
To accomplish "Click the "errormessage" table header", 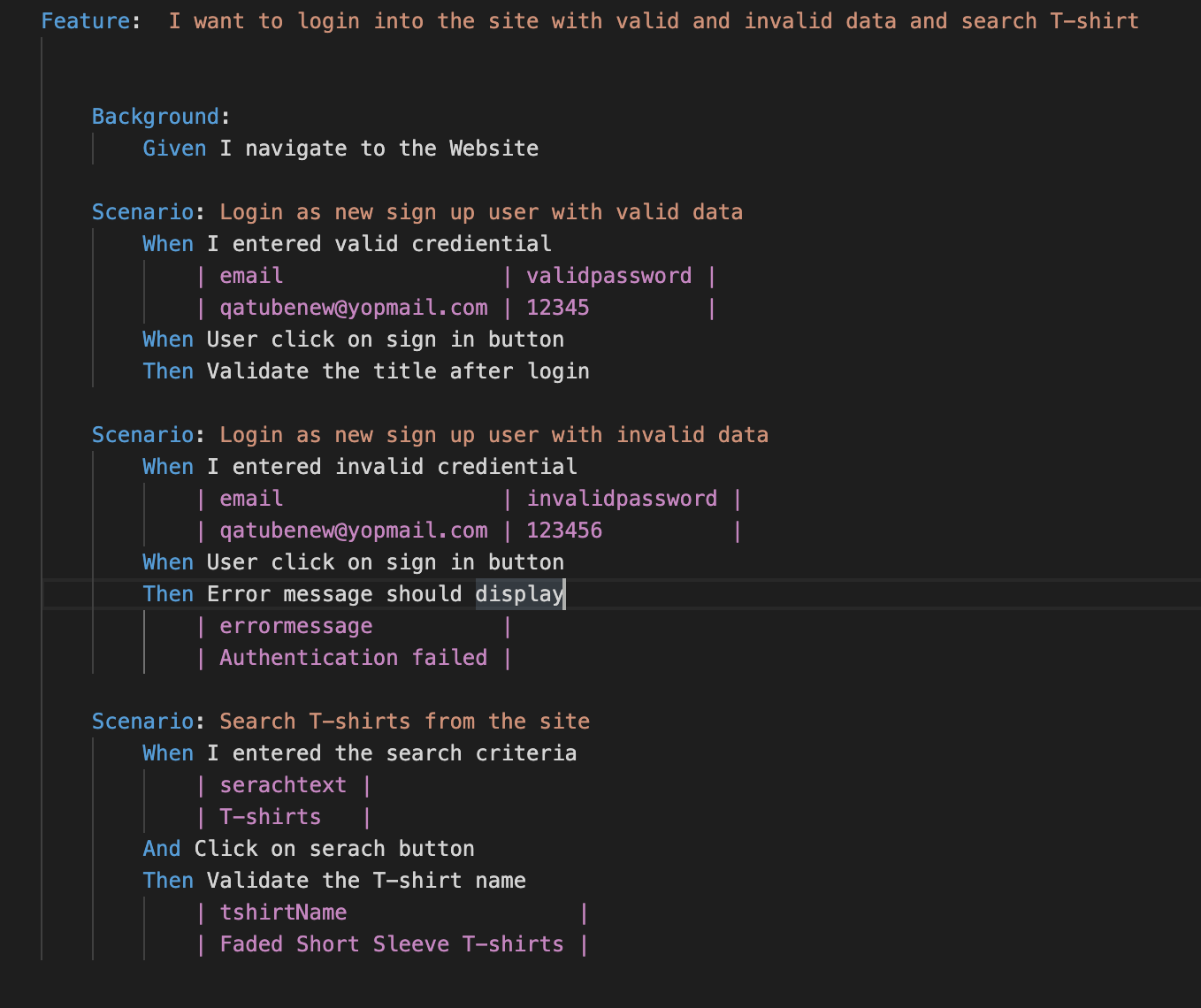I will click(x=296, y=626).
